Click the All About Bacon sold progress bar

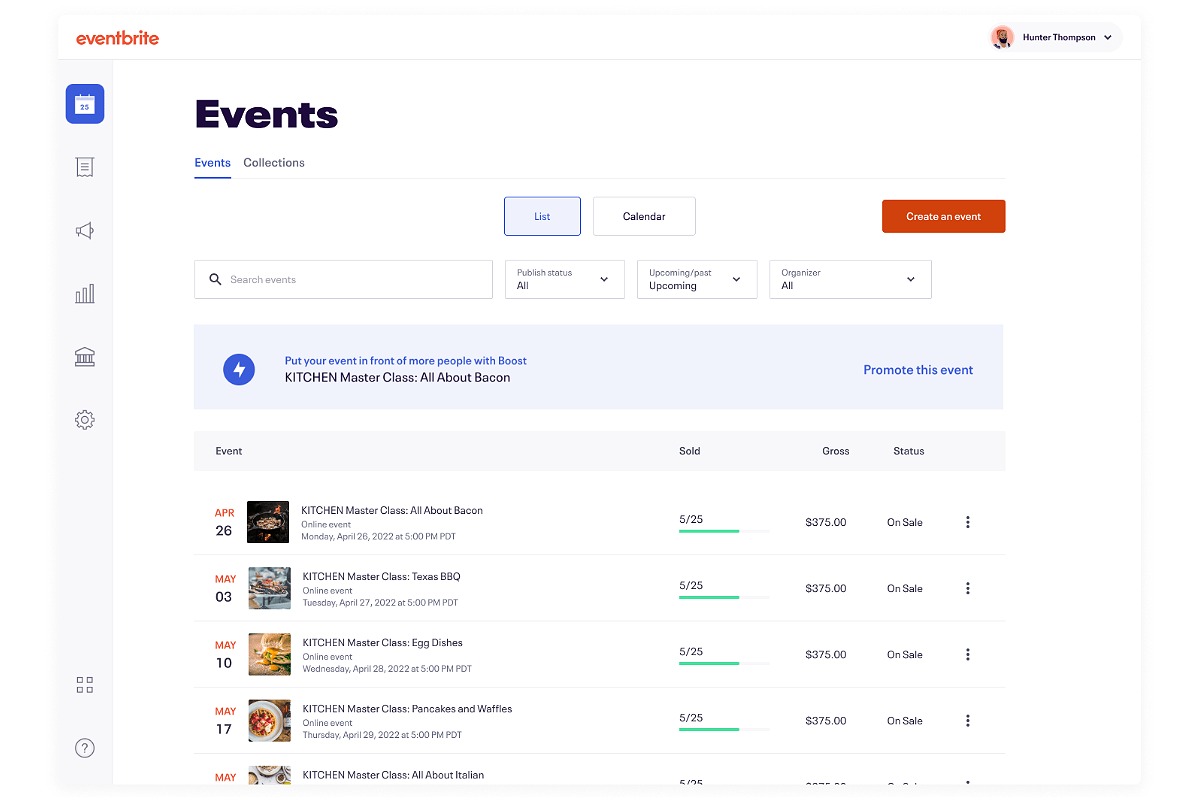pyautogui.click(x=724, y=531)
